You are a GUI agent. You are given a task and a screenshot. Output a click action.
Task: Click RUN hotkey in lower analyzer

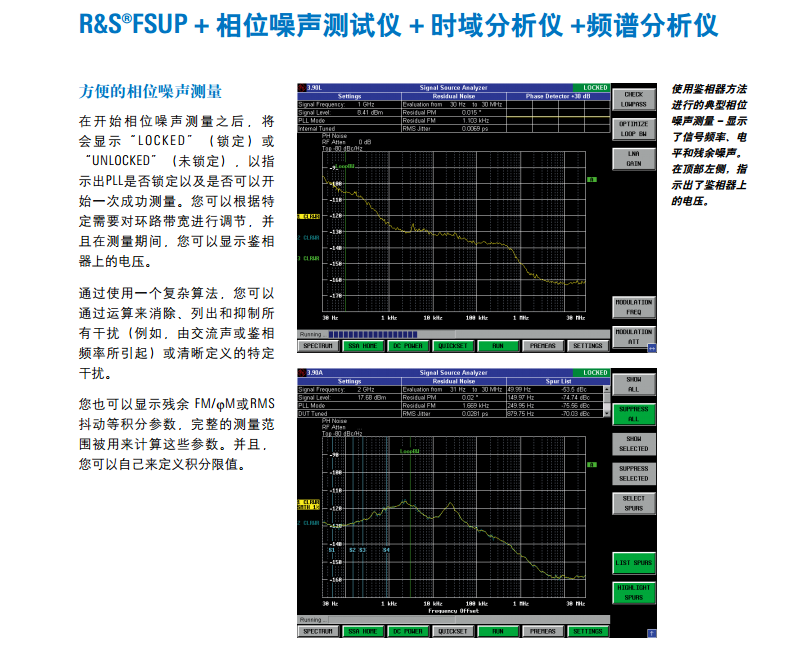coord(498,631)
